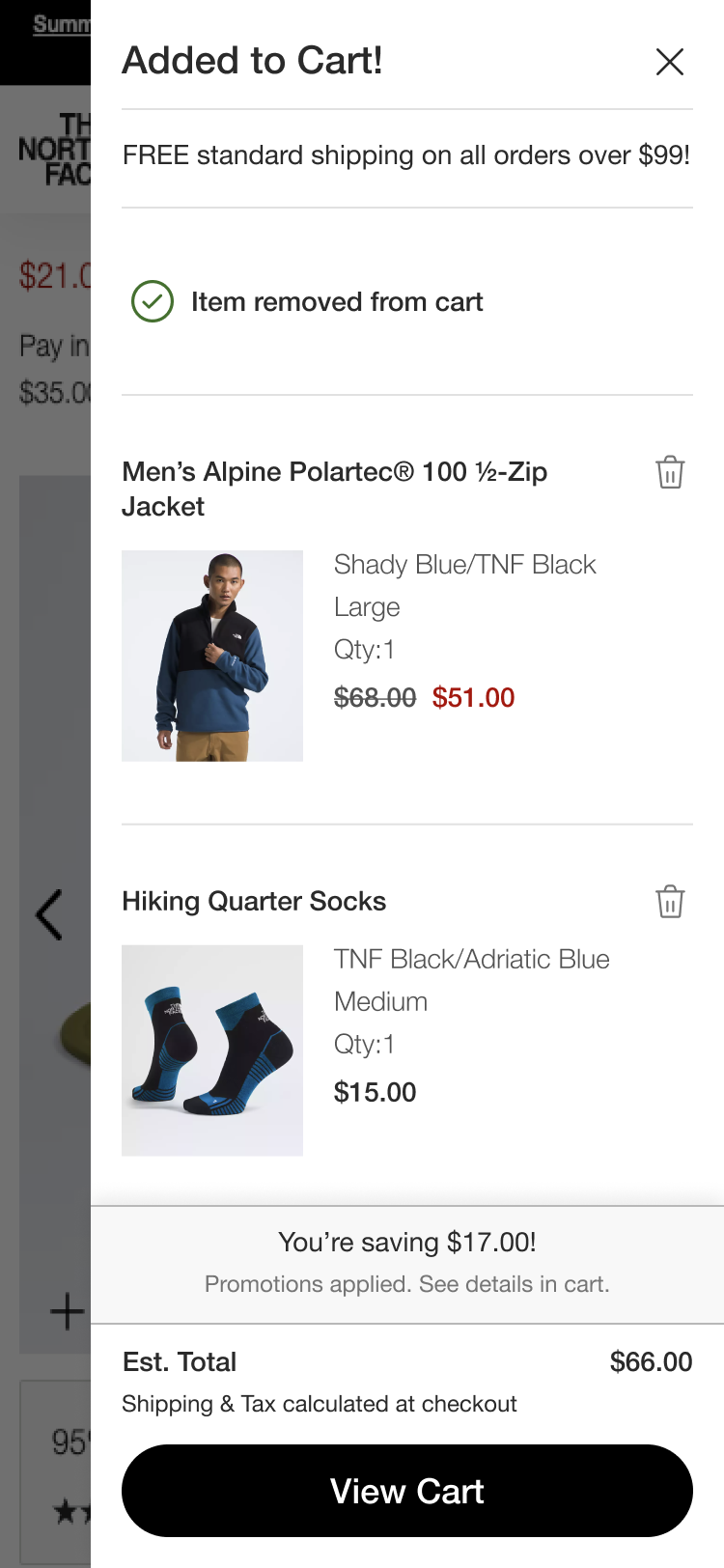Screen dimensions: 724x1568
Task: Click the partially hidden Summer link at top
Action: 62,24
